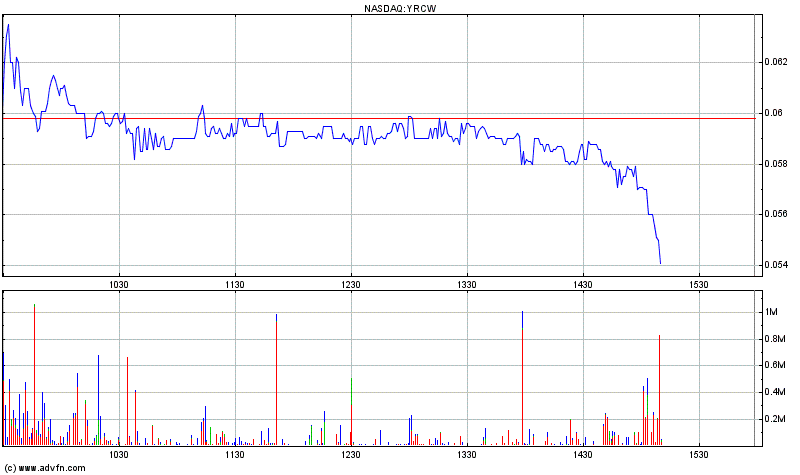This screenshot has width=800, height=475.
Task: Select the 0.8M volume axis label
Action: coord(775,339)
